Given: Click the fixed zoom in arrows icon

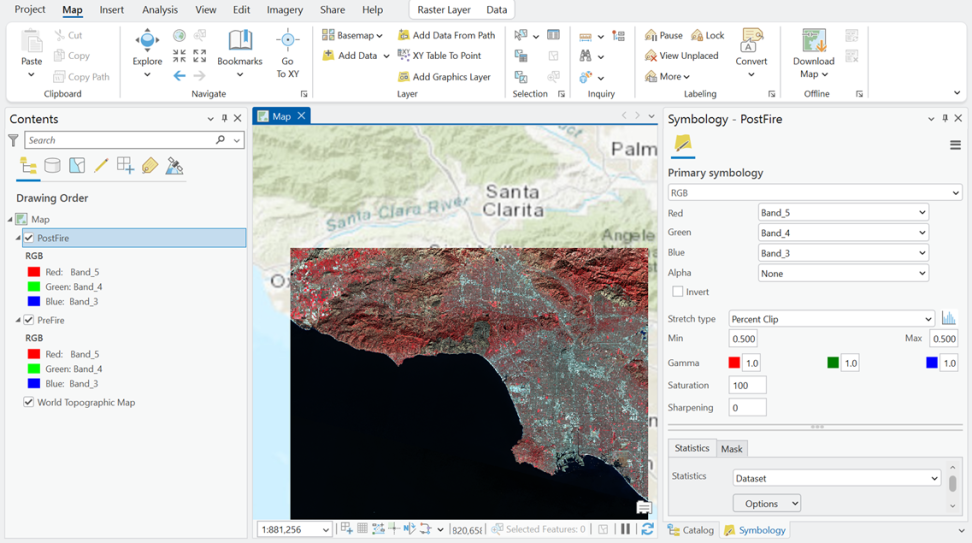Looking at the screenshot, I should point(179,56).
